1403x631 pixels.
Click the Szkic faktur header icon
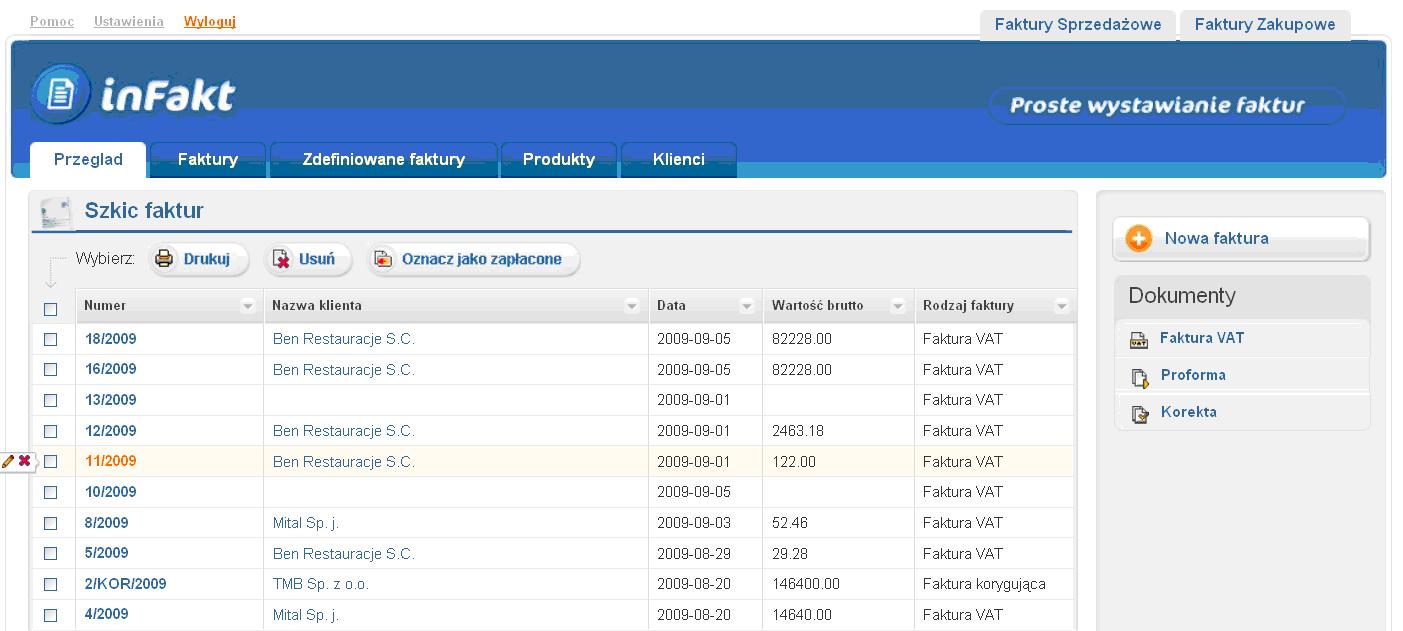[55, 212]
